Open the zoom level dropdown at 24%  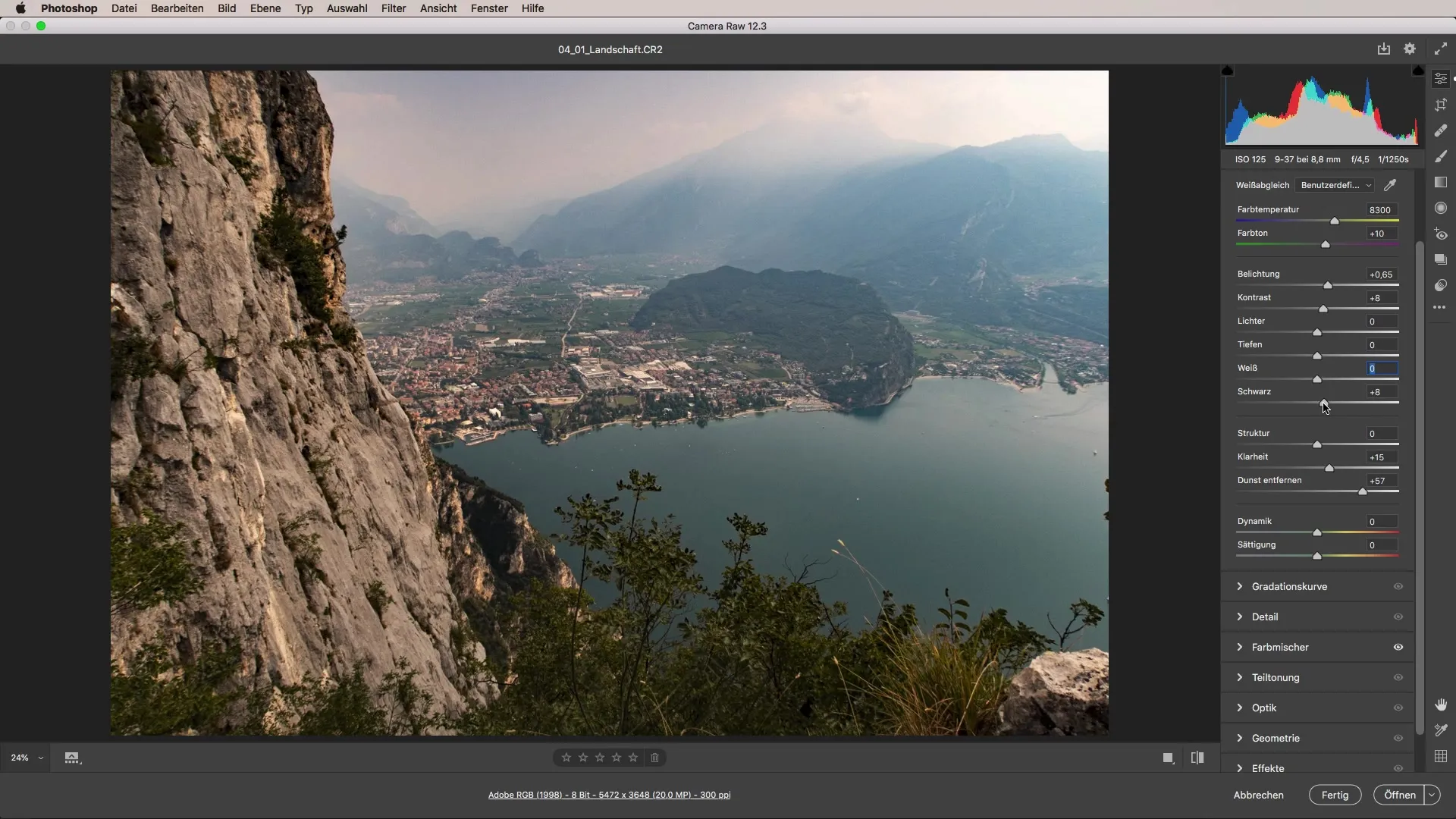(40, 758)
